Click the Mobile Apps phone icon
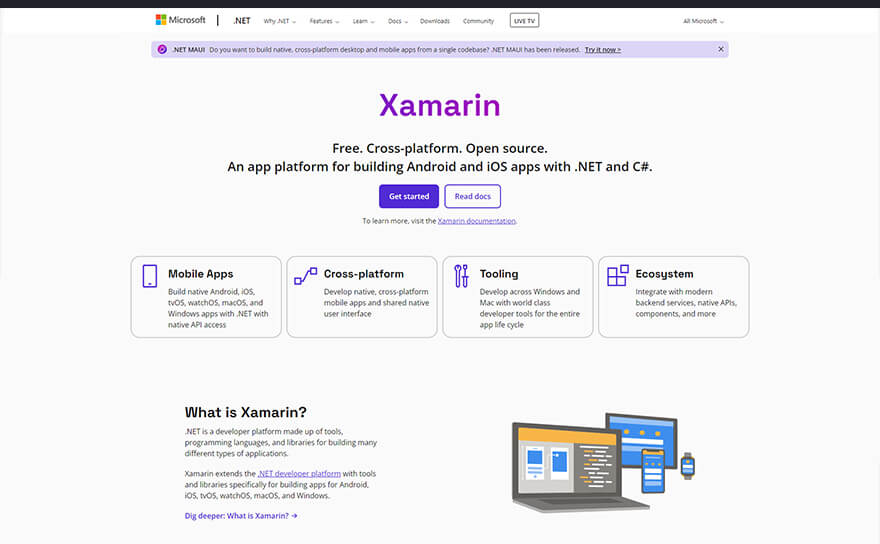Viewport: 880px width, 544px height. pyautogui.click(x=150, y=276)
